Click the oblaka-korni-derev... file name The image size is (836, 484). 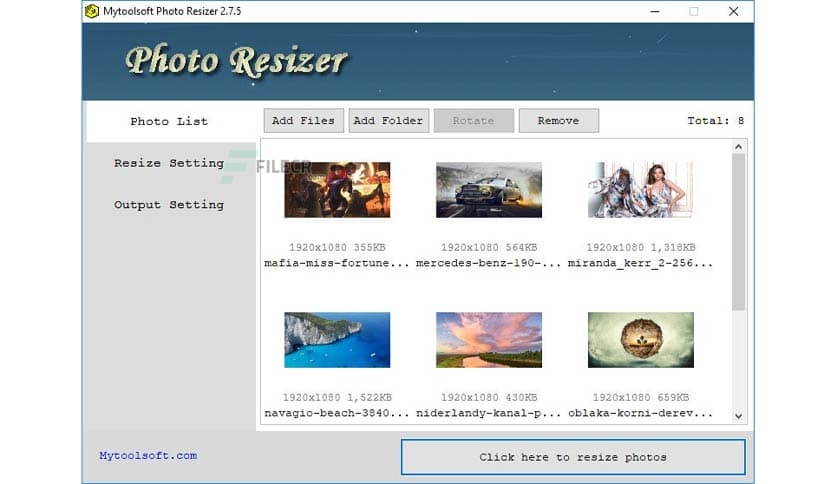(640, 413)
